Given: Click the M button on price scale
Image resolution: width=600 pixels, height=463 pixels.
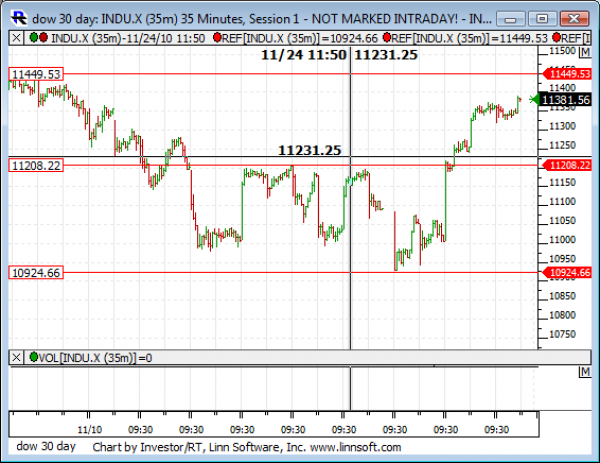Looking at the screenshot, I should pos(585,52).
